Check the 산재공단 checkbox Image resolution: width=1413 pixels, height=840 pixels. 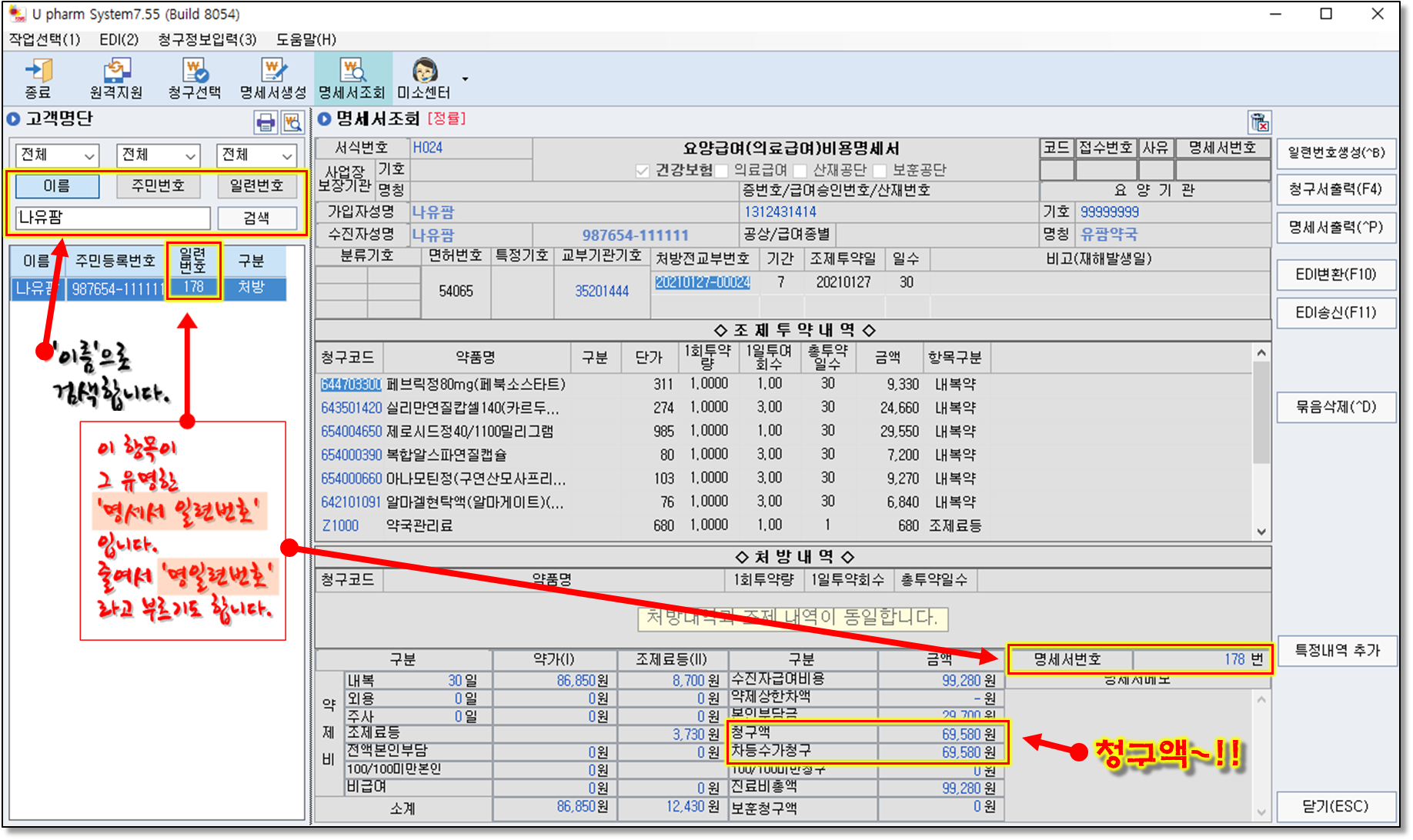800,171
